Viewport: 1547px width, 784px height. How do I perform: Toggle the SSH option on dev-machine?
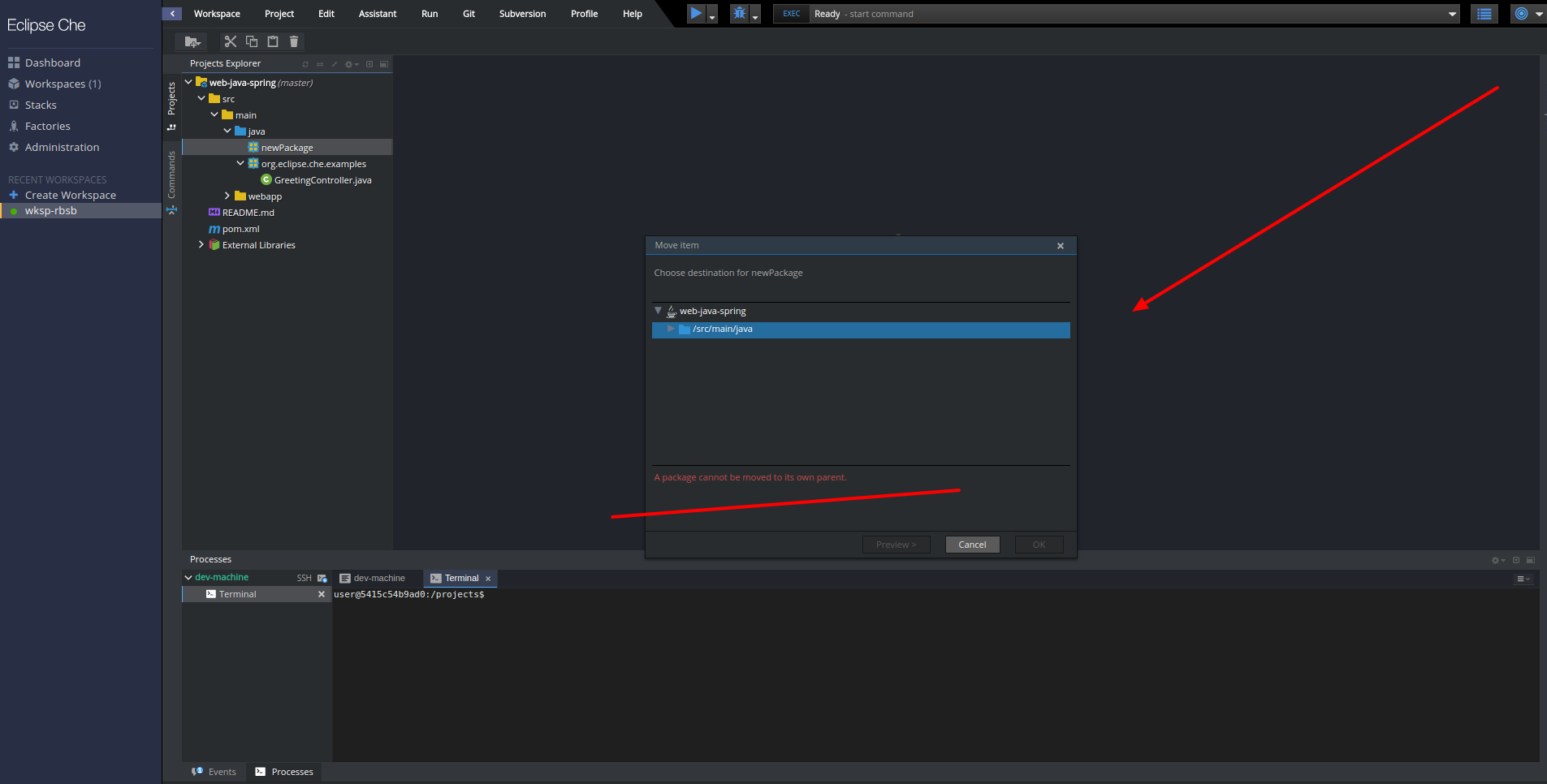click(304, 577)
